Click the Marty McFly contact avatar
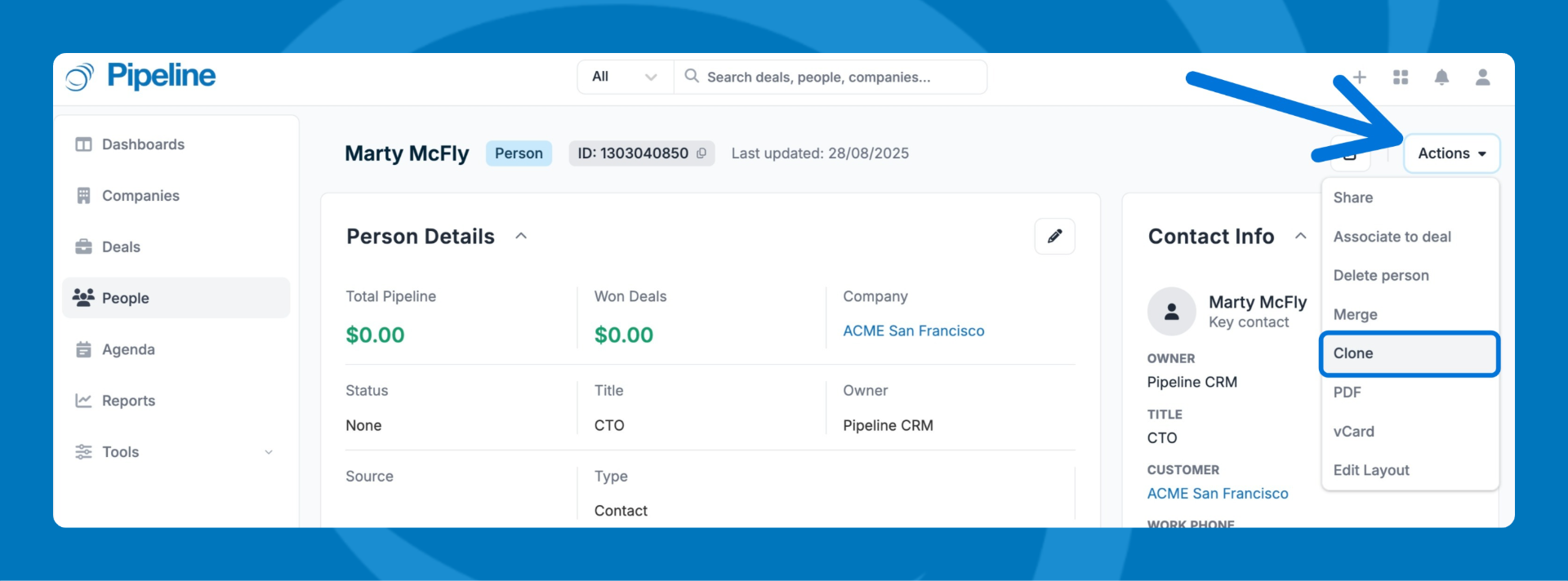Screen dimensions: 1568x581 1172,311
